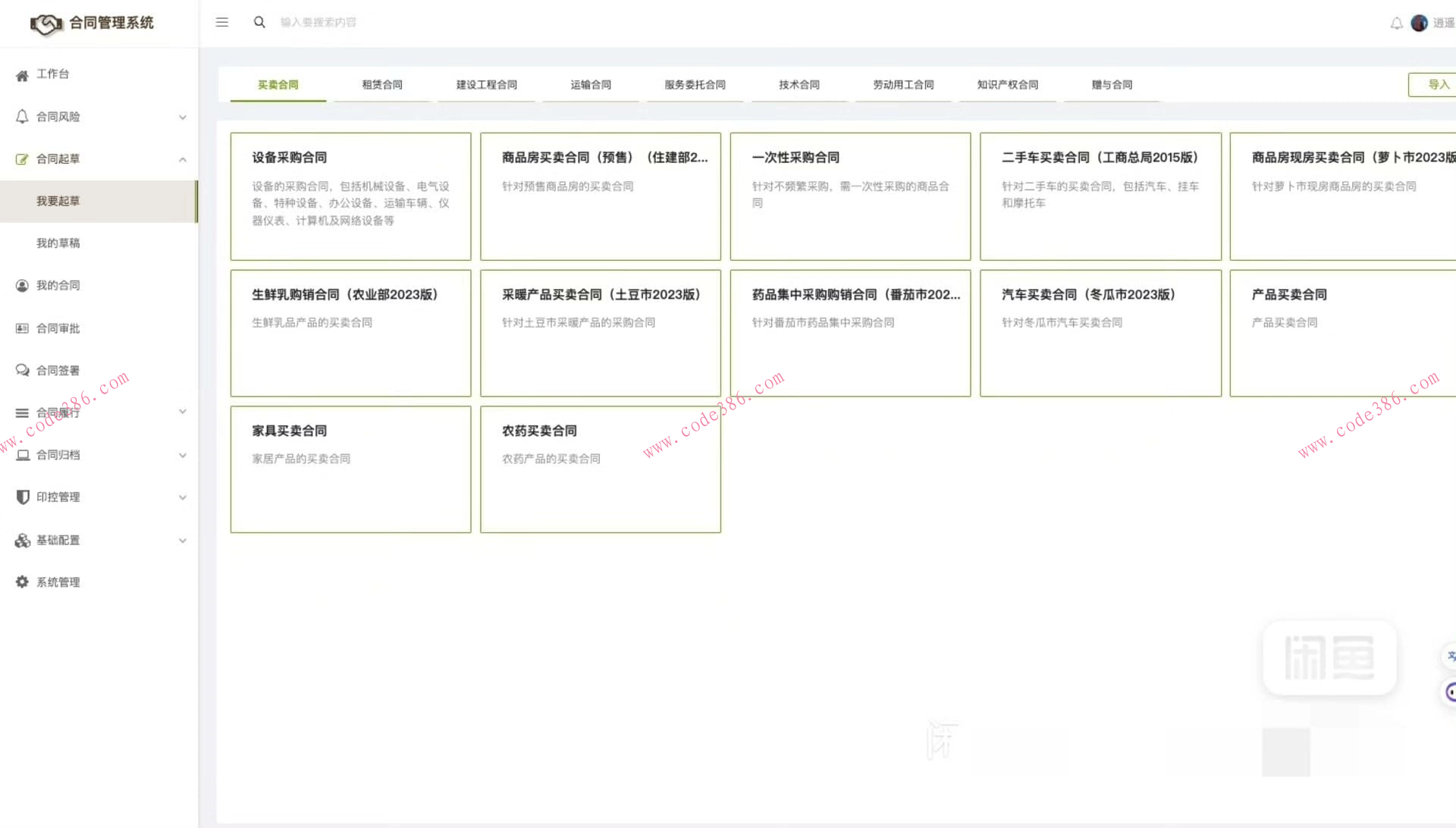Screen dimensions: 1456x828
Task: Open the 系统管理 gear icon
Action: click(x=22, y=582)
